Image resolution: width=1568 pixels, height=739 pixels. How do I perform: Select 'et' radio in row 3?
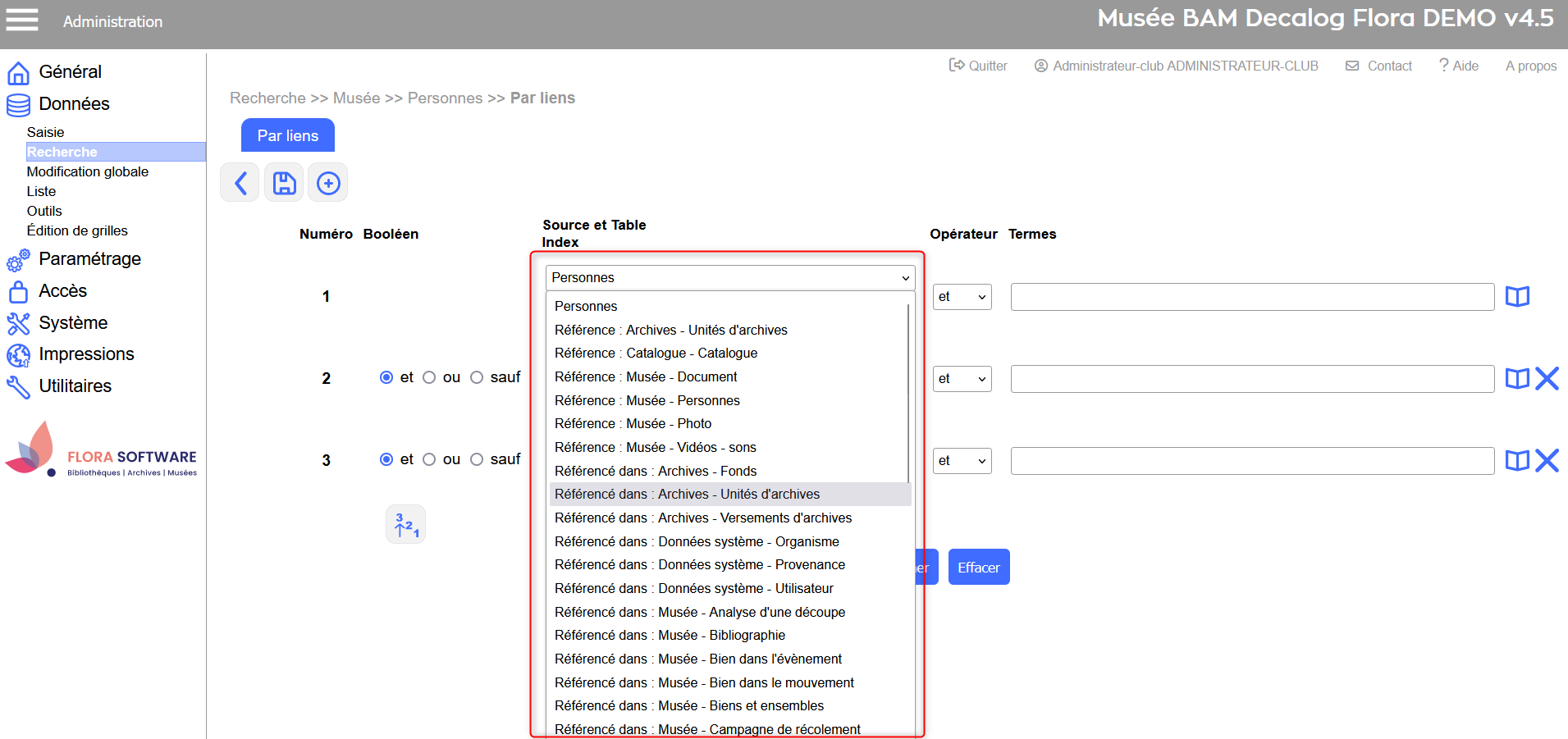pyautogui.click(x=386, y=459)
